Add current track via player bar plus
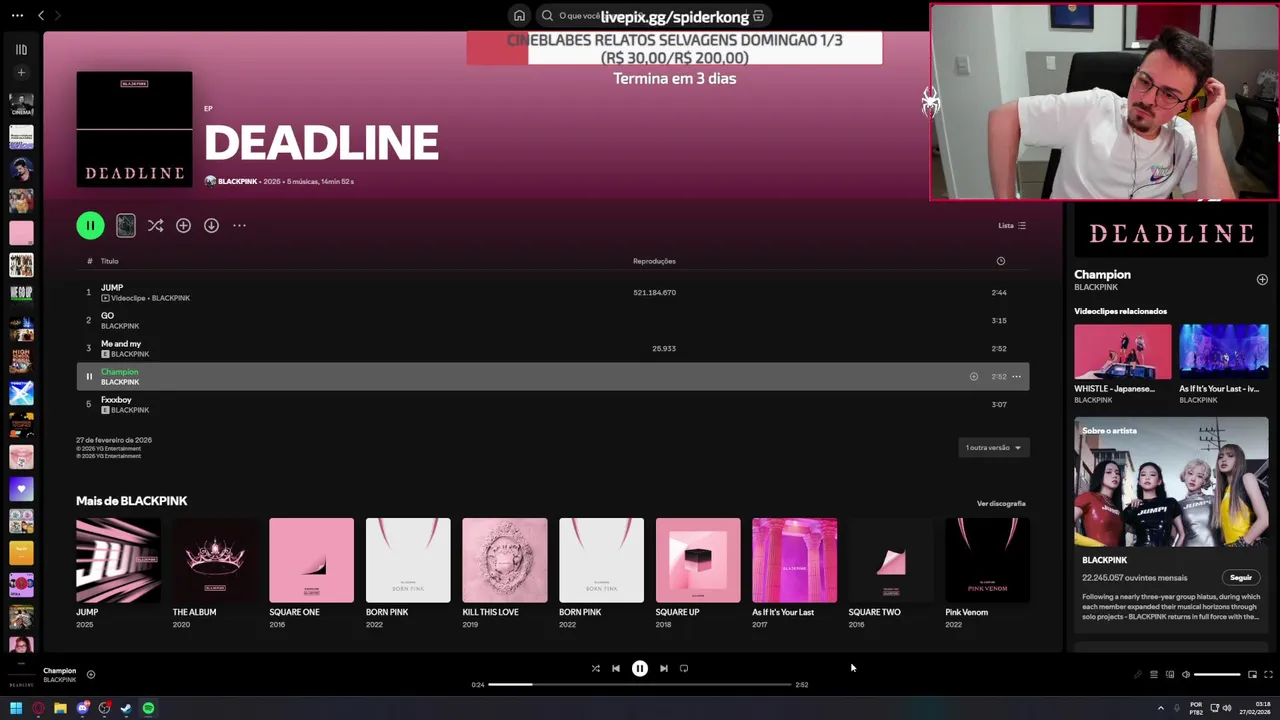Screen dimensions: 1280x720 [x=90, y=675]
